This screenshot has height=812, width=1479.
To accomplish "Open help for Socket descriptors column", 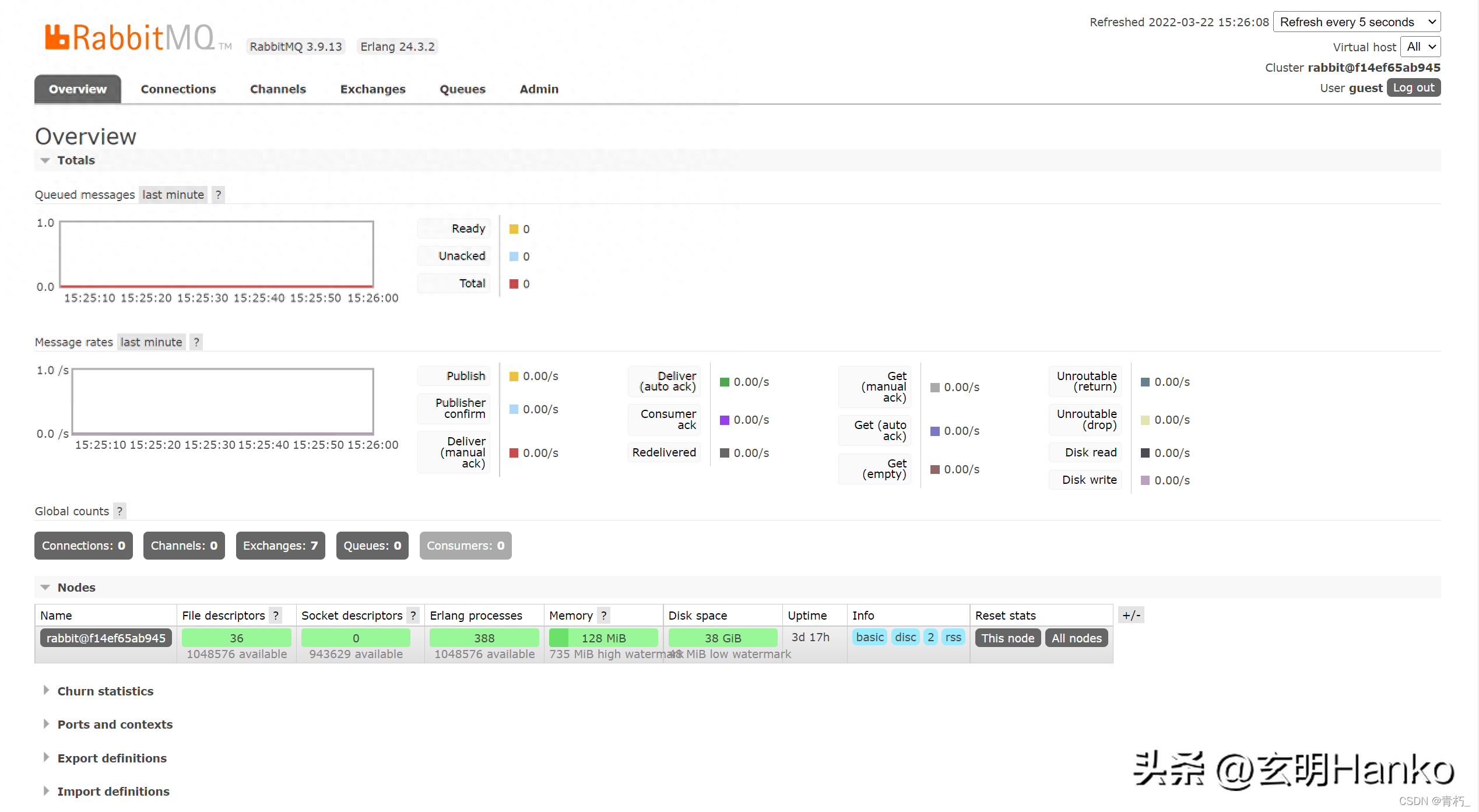I will point(413,616).
